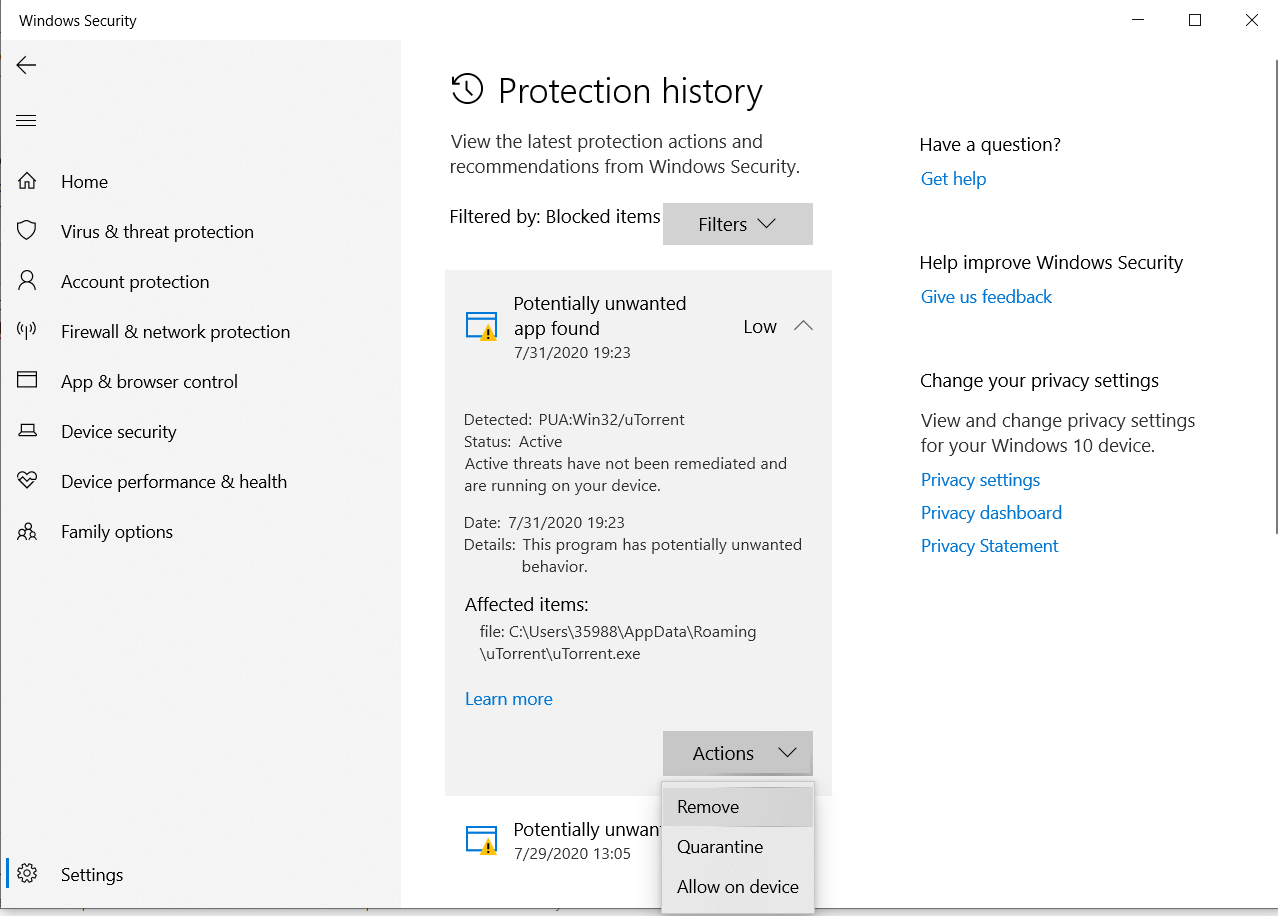Open Virus & threat protection

pos(157,231)
